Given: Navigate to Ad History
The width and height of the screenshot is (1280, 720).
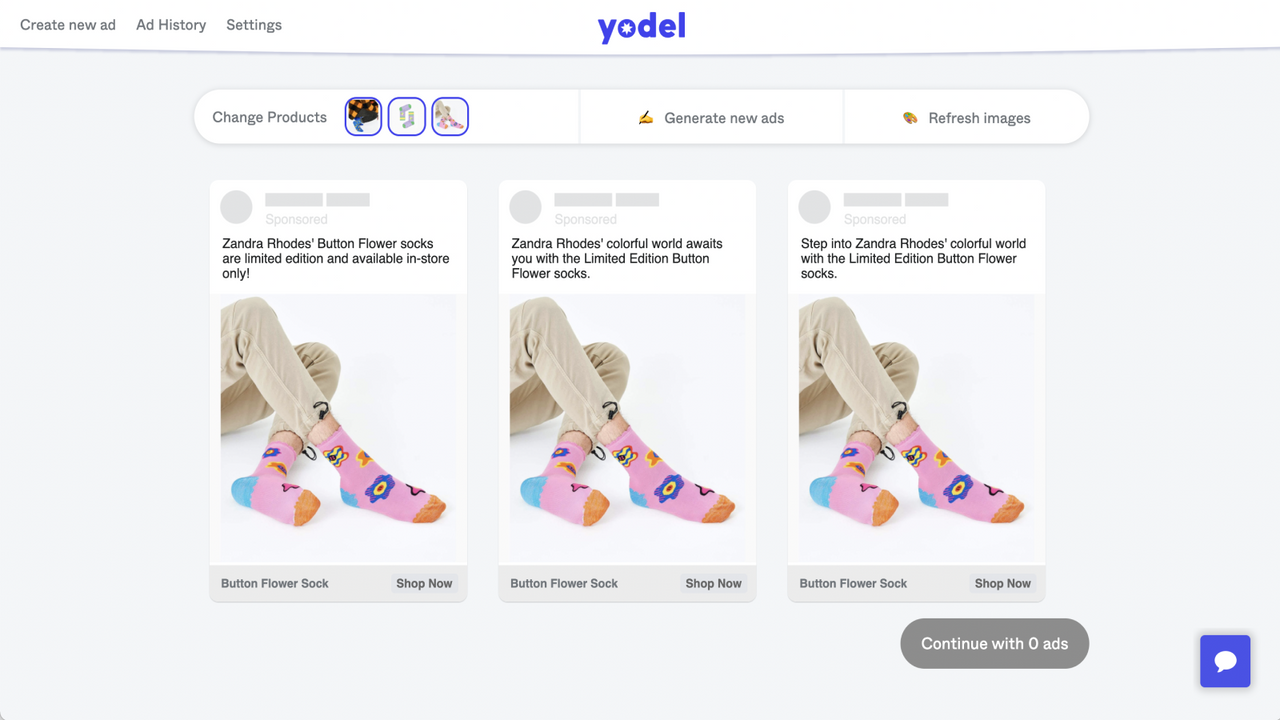Looking at the screenshot, I should click(171, 24).
